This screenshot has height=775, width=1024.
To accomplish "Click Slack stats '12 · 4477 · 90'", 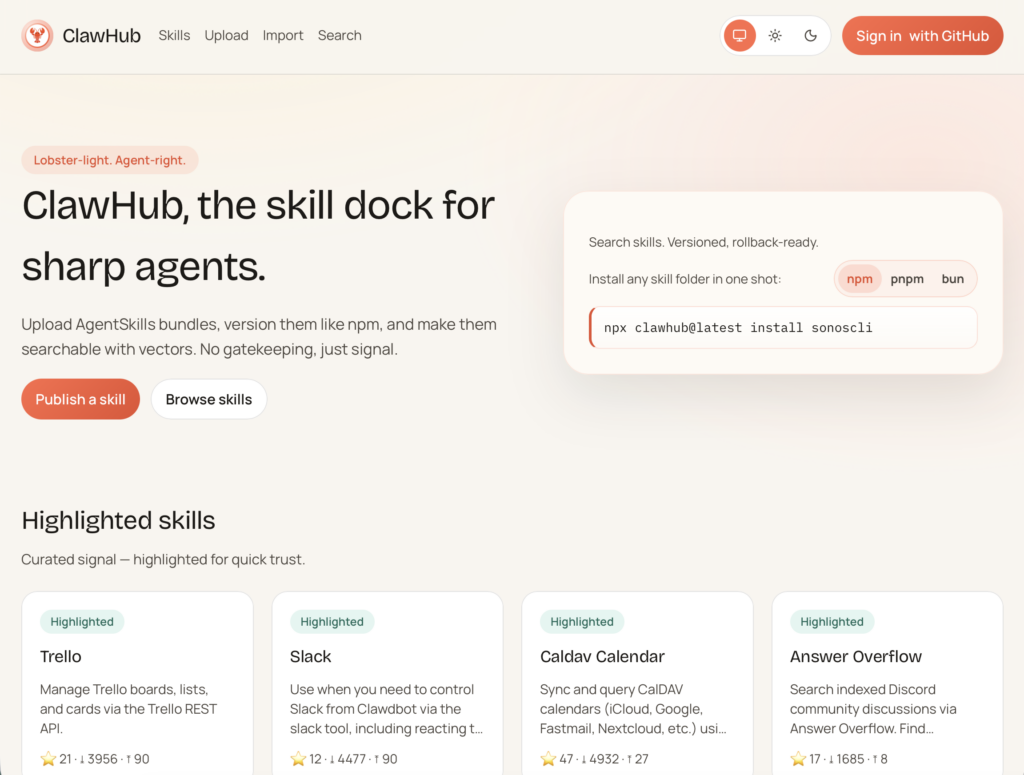I will click(344, 759).
